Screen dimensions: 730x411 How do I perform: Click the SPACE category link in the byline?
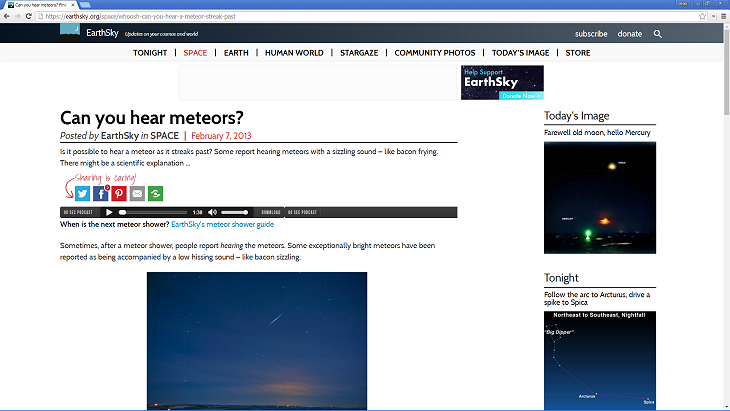tap(164, 136)
